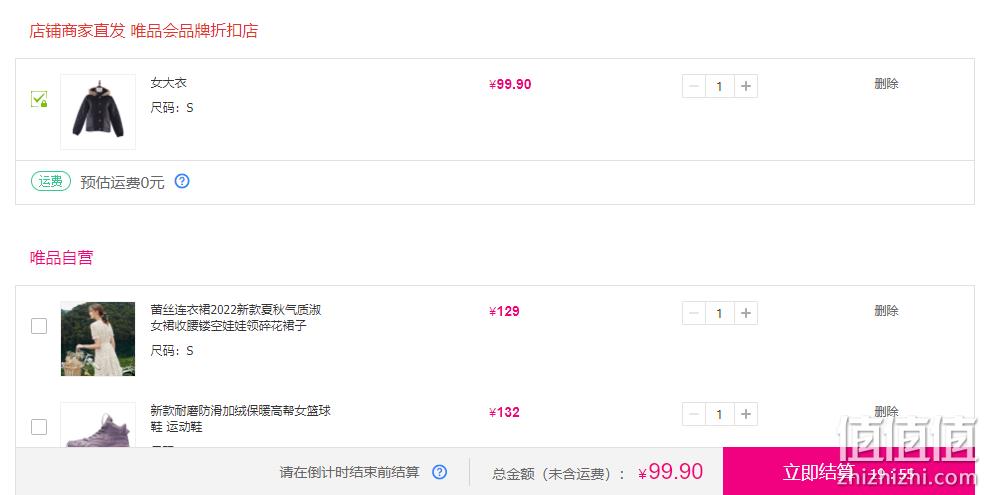Click the help icon next to countdown notice
Viewport: 987px width, 495px height.
point(440,472)
